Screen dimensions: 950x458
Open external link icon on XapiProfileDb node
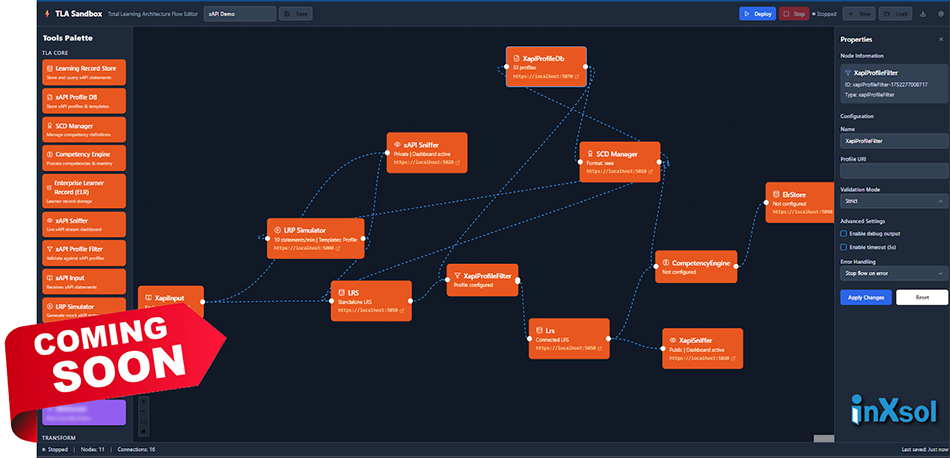pos(577,77)
